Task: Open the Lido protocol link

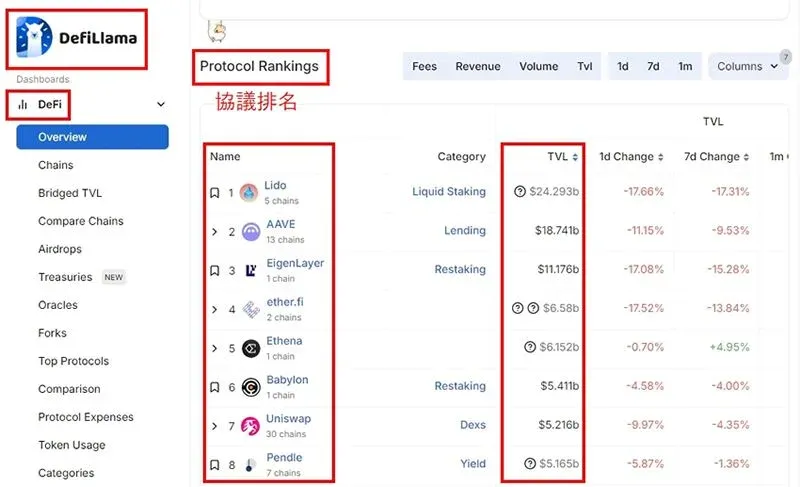Action: 275,186
